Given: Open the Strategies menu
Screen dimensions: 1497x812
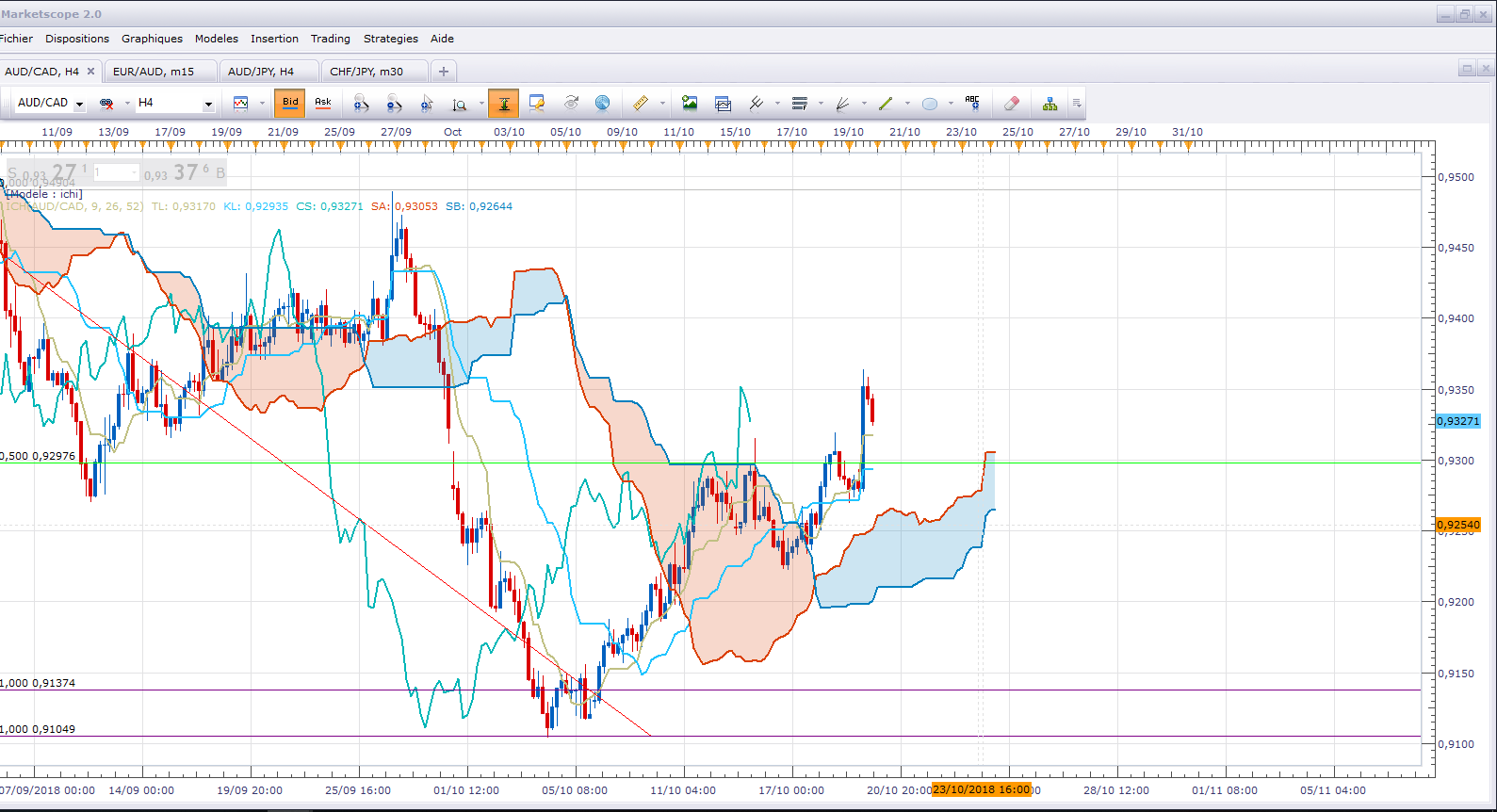Looking at the screenshot, I should (x=391, y=39).
